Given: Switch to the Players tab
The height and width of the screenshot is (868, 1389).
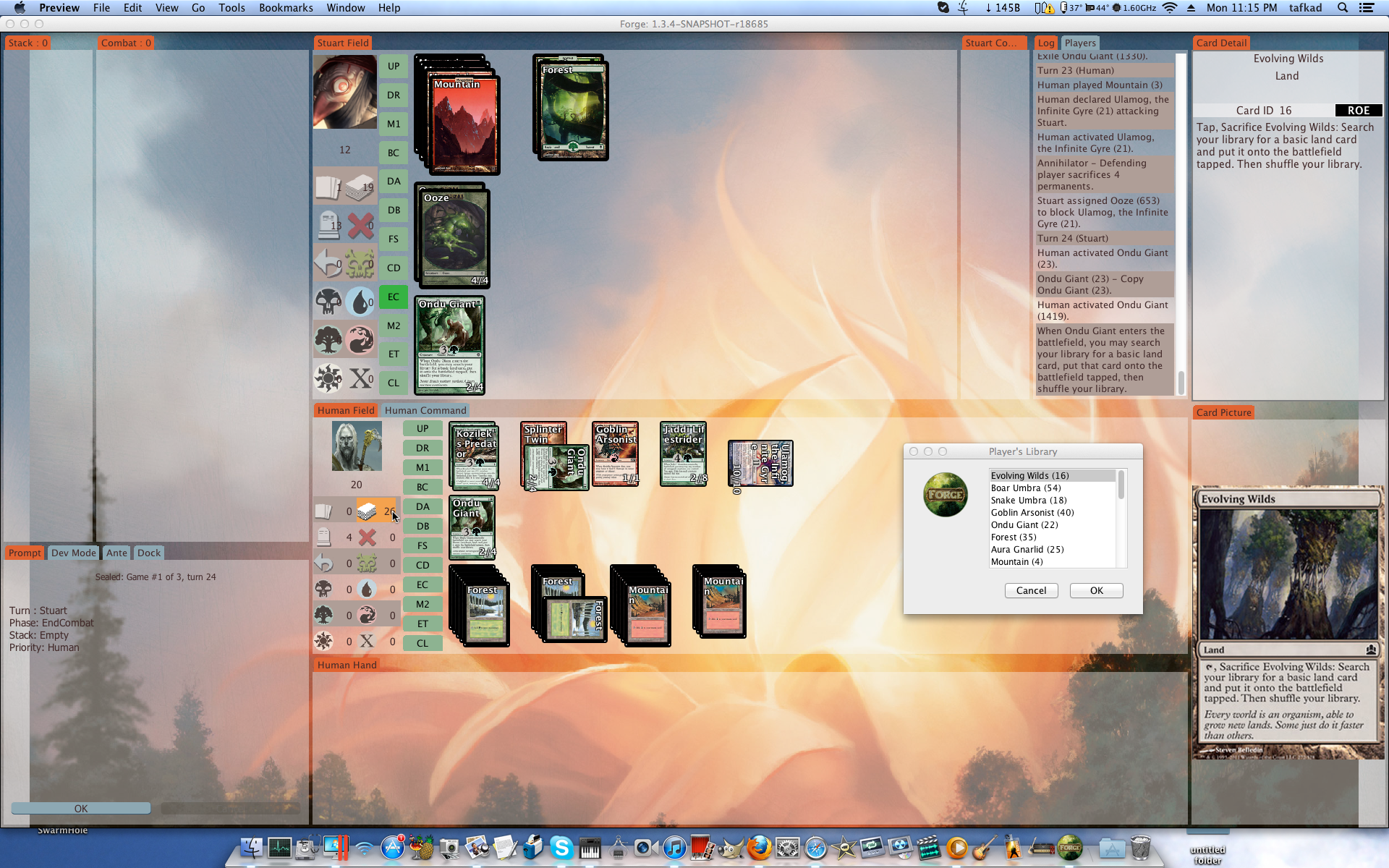Looking at the screenshot, I should [x=1079, y=43].
